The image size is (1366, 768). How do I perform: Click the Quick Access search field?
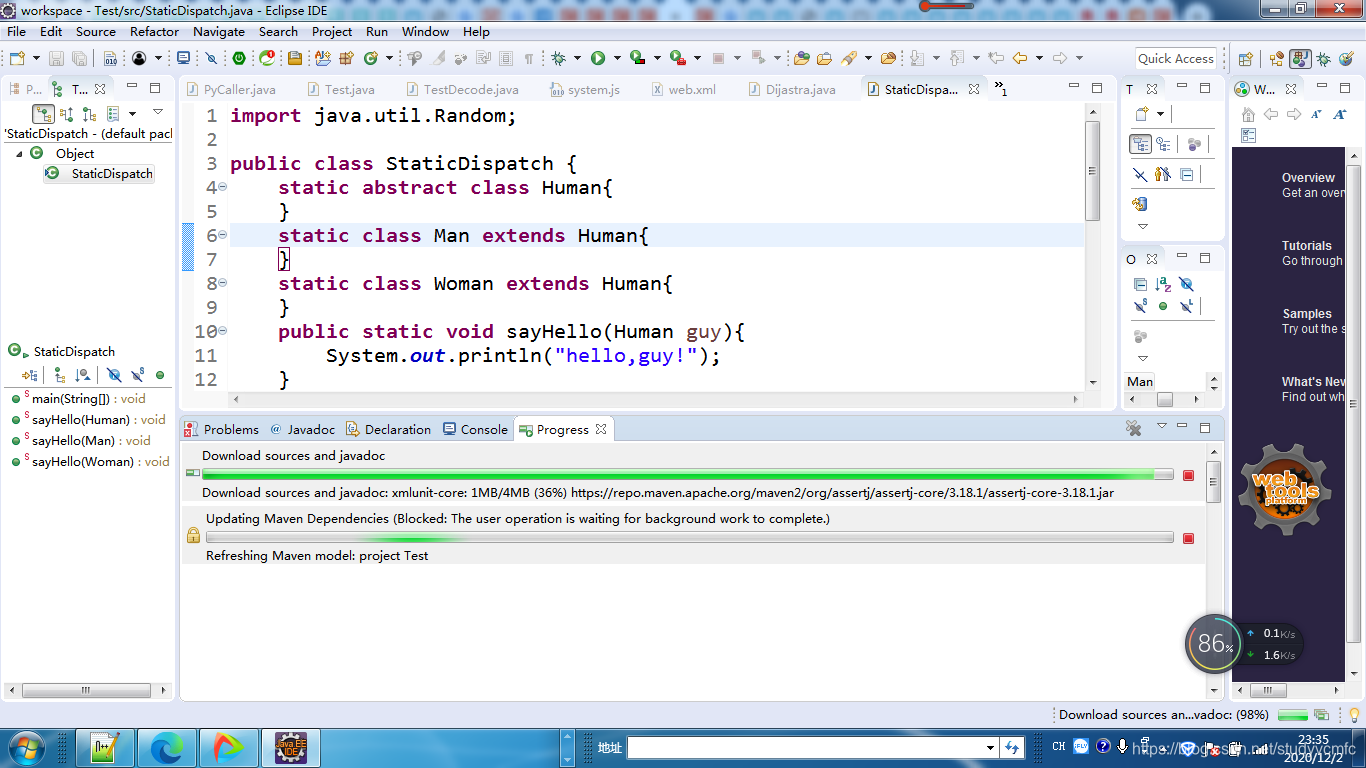[x=1176, y=59]
